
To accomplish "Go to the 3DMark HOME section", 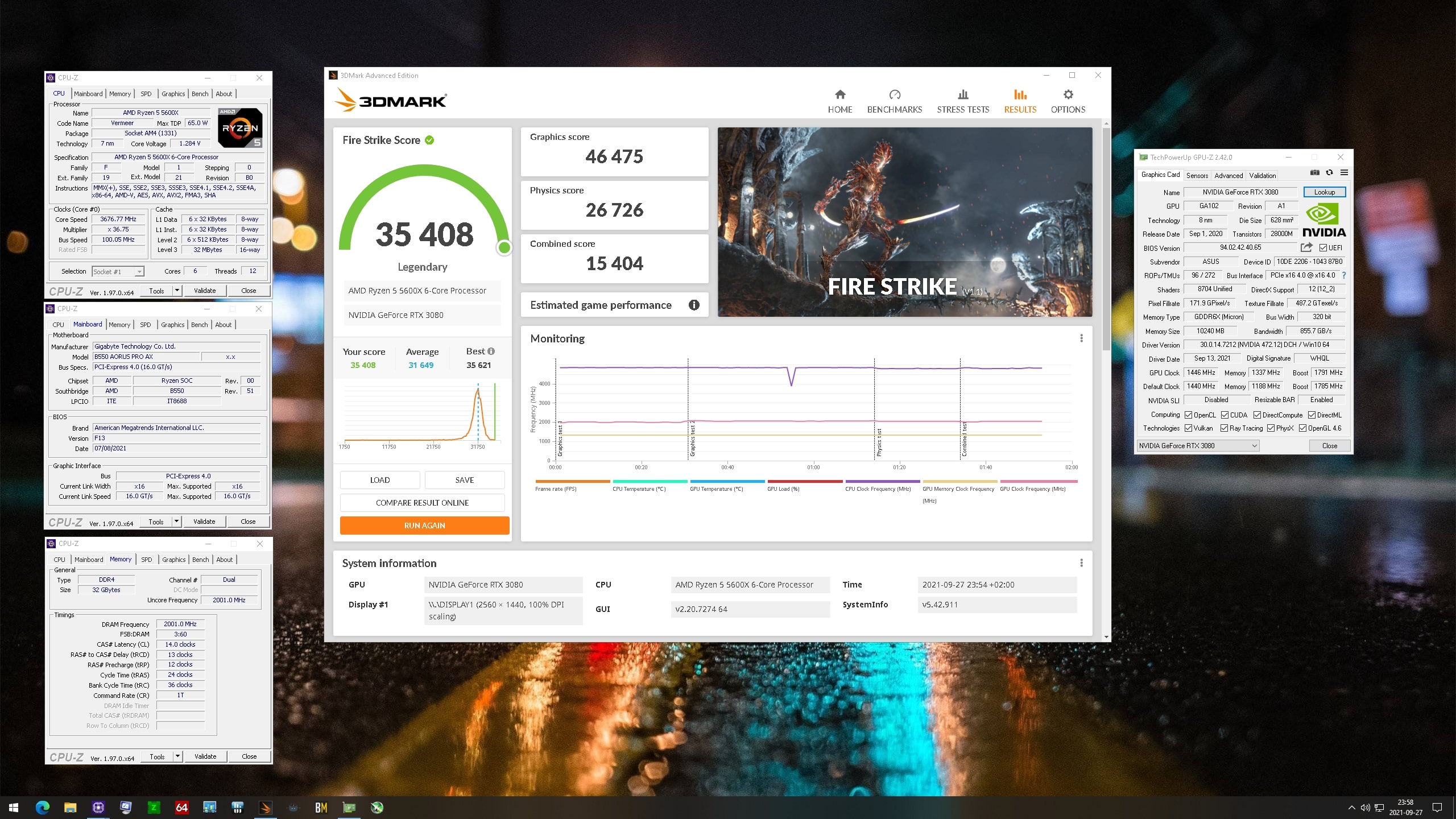I will click(x=840, y=101).
